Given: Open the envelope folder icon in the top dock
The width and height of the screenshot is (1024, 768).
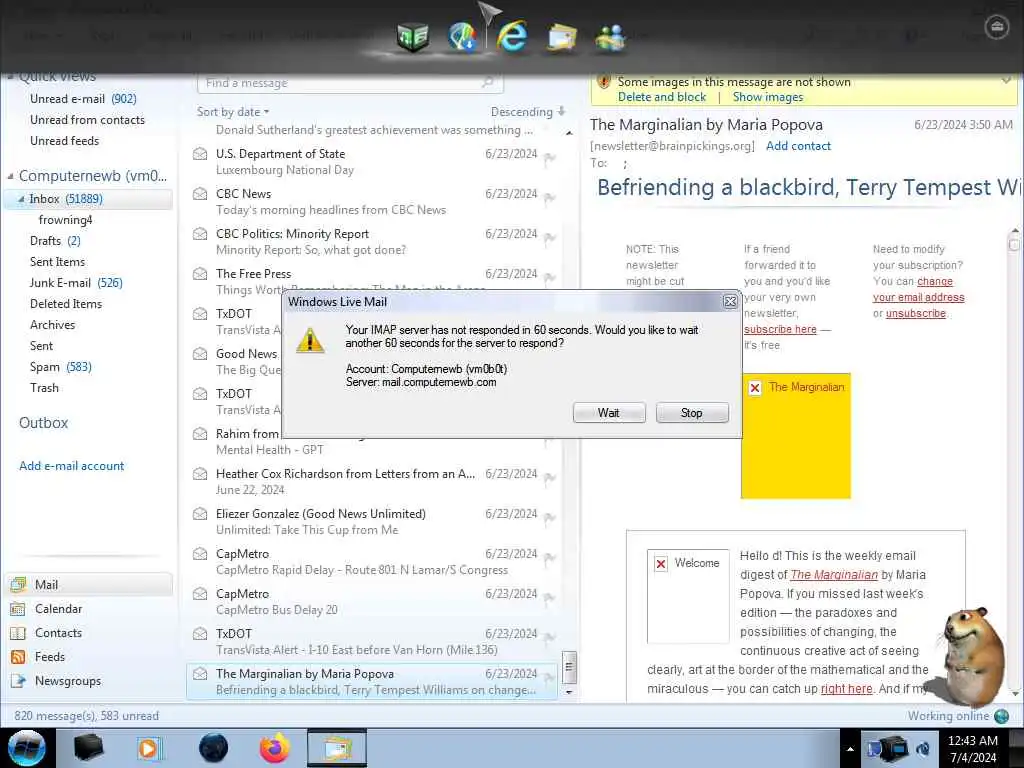Looking at the screenshot, I should point(562,37).
